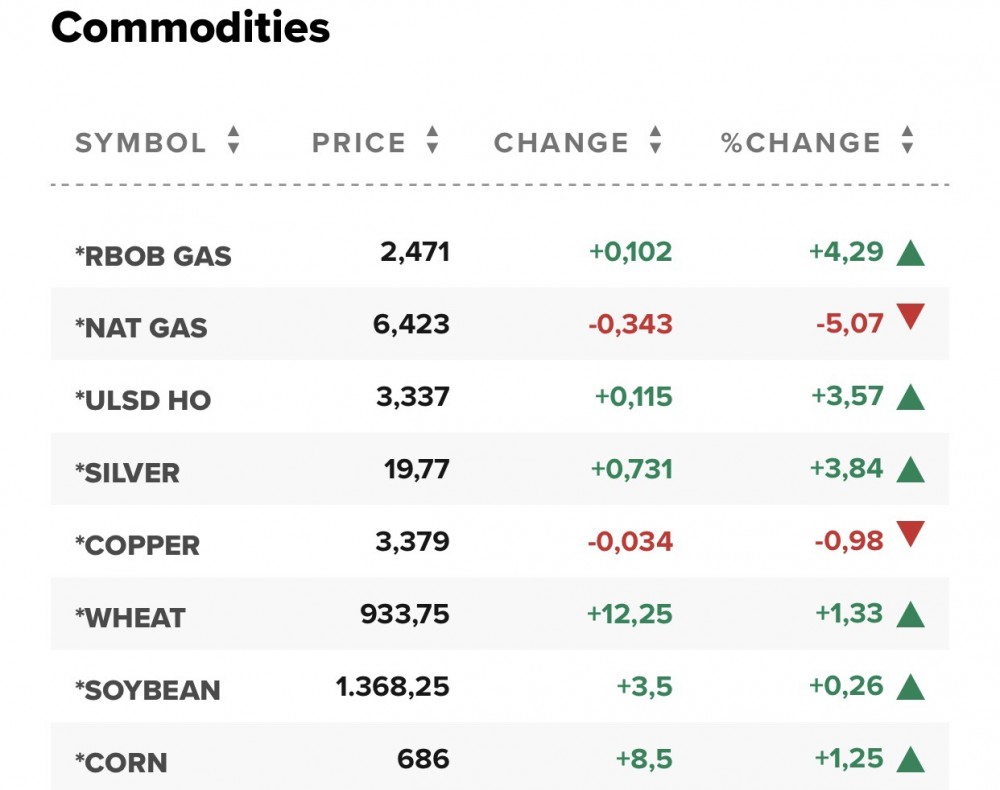Click the WHEAT price value 933,75
This screenshot has height=790, width=1000.
pos(404,615)
